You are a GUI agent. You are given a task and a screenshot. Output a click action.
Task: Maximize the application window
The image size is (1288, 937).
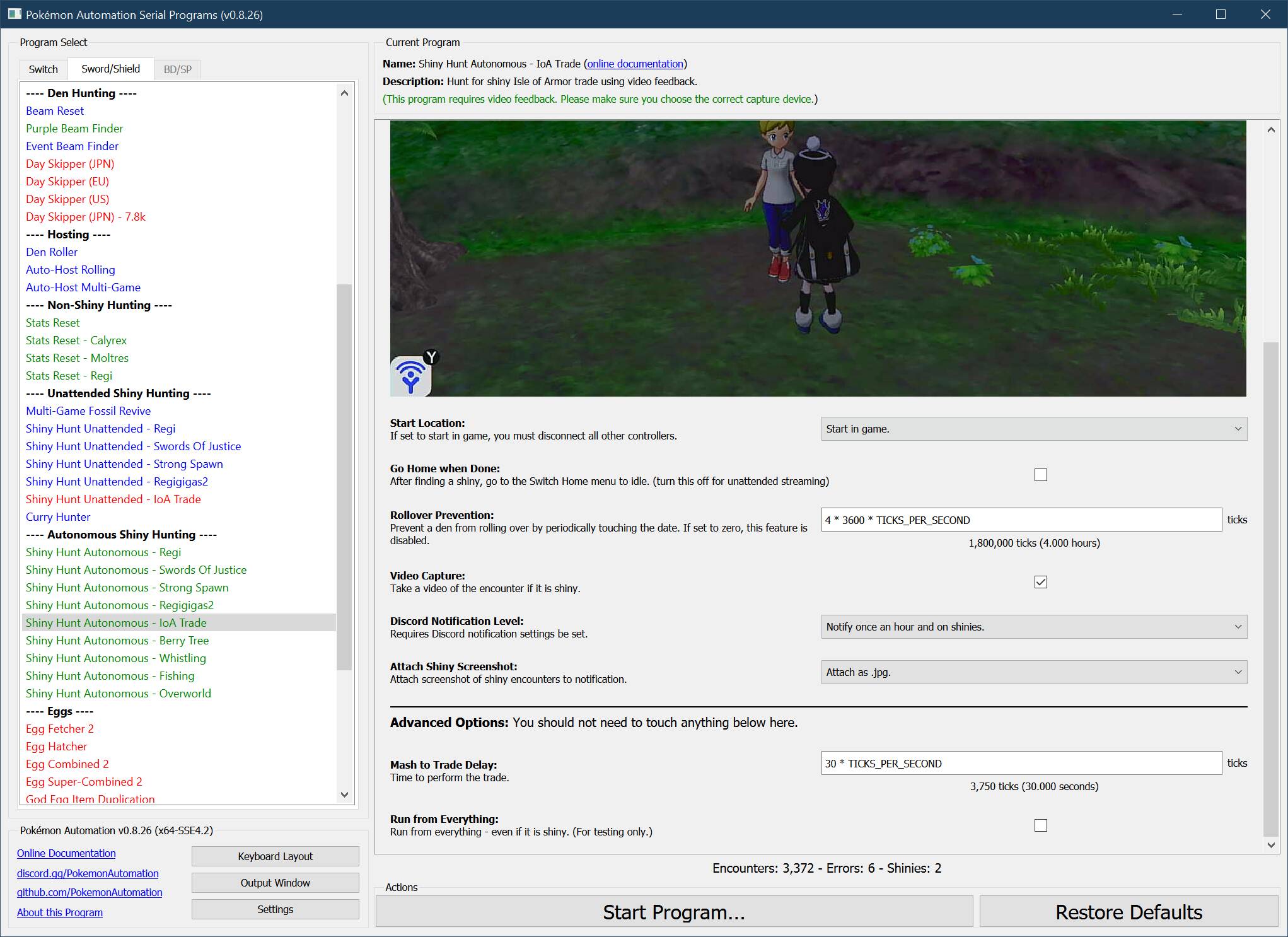click(x=1221, y=14)
